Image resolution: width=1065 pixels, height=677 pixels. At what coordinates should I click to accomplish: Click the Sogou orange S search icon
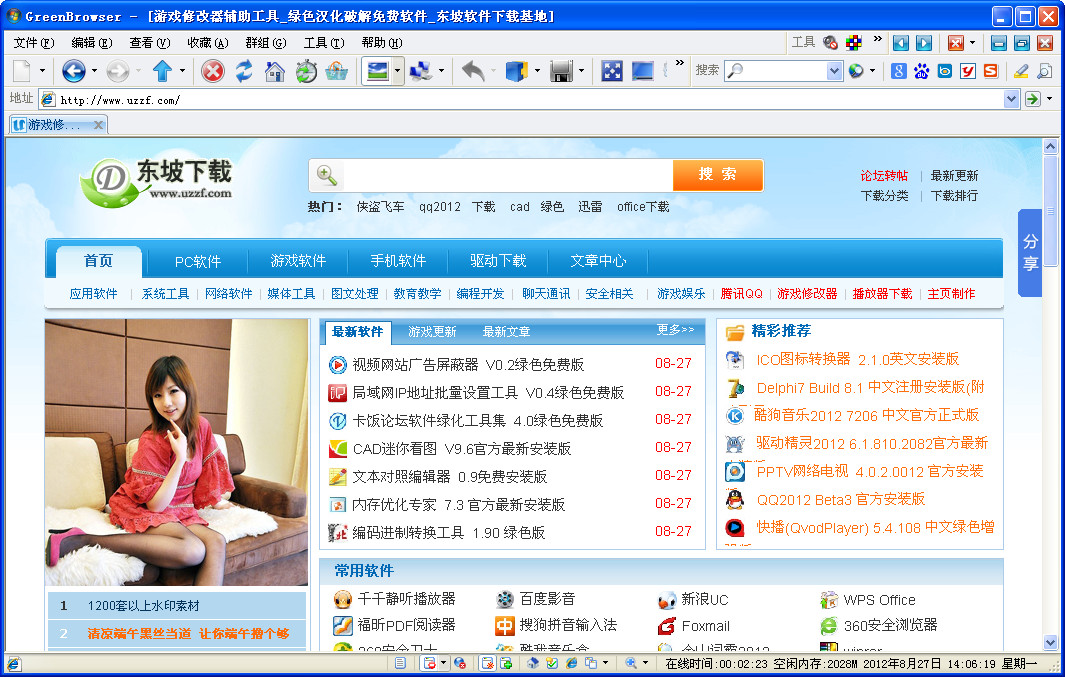991,71
